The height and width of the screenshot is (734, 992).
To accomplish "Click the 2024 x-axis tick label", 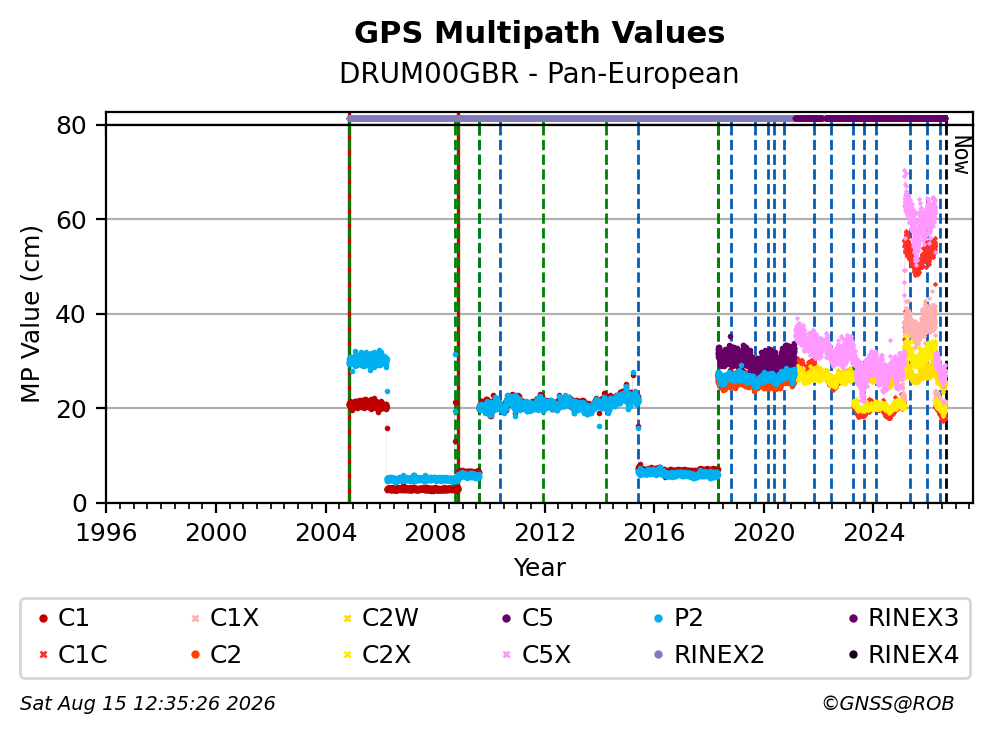I will pos(874,533).
